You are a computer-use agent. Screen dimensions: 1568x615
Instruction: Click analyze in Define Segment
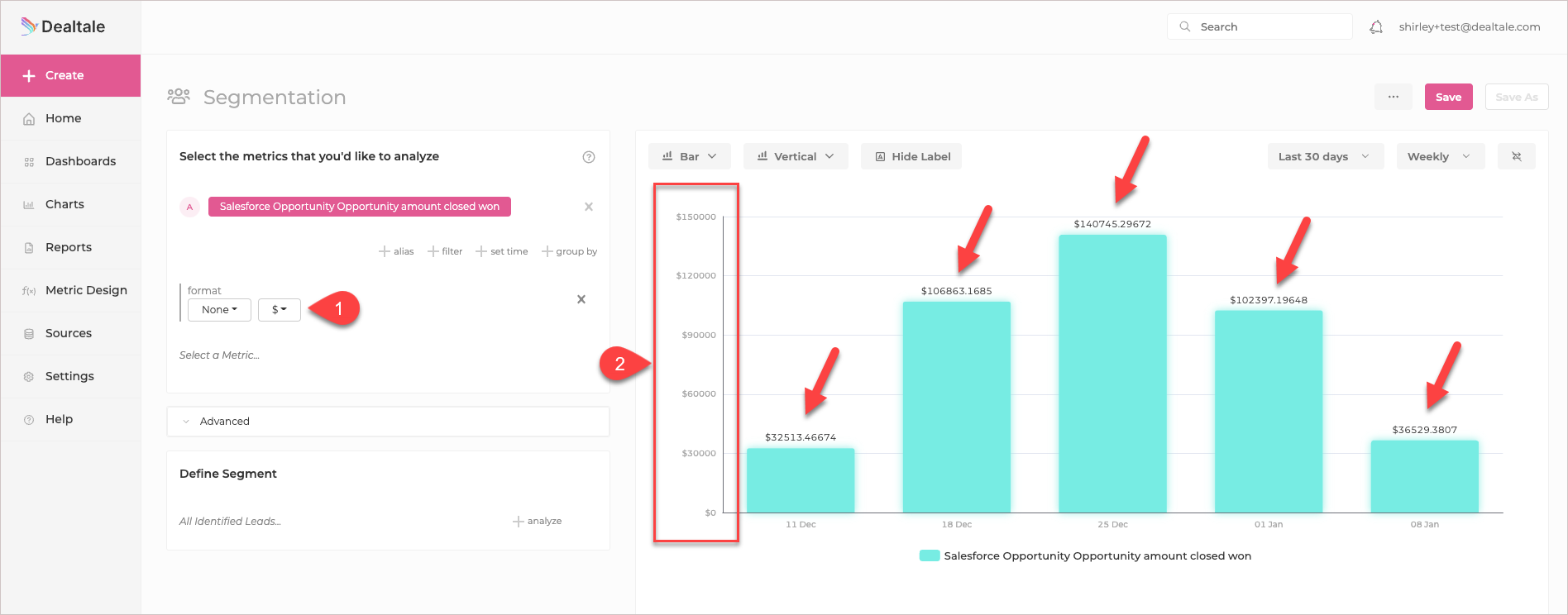pyautogui.click(x=538, y=522)
